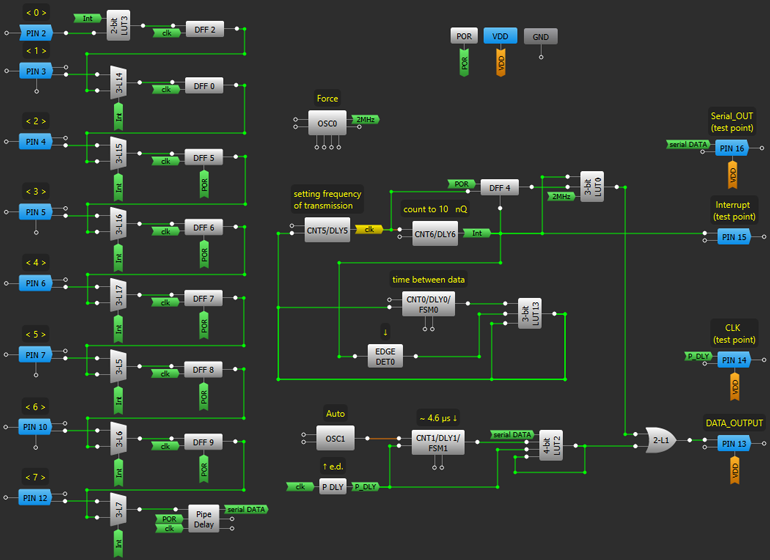Image resolution: width=770 pixels, height=560 pixels.
Task: Click the 4-bit LUT2 block
Action: pos(550,445)
